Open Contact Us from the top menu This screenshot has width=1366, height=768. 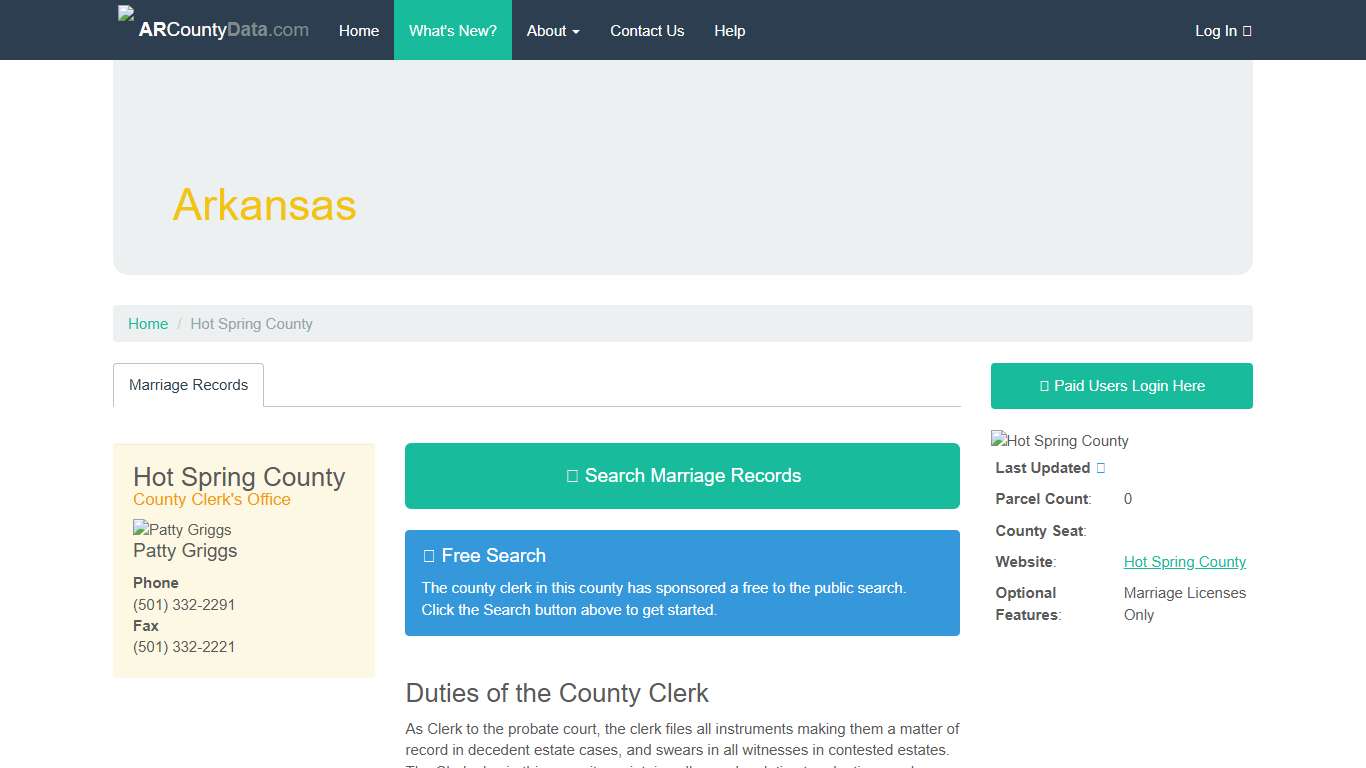pyautogui.click(x=647, y=30)
